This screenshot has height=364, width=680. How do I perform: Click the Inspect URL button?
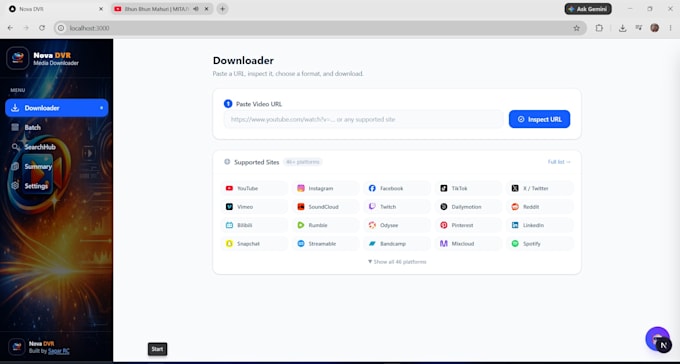point(539,119)
